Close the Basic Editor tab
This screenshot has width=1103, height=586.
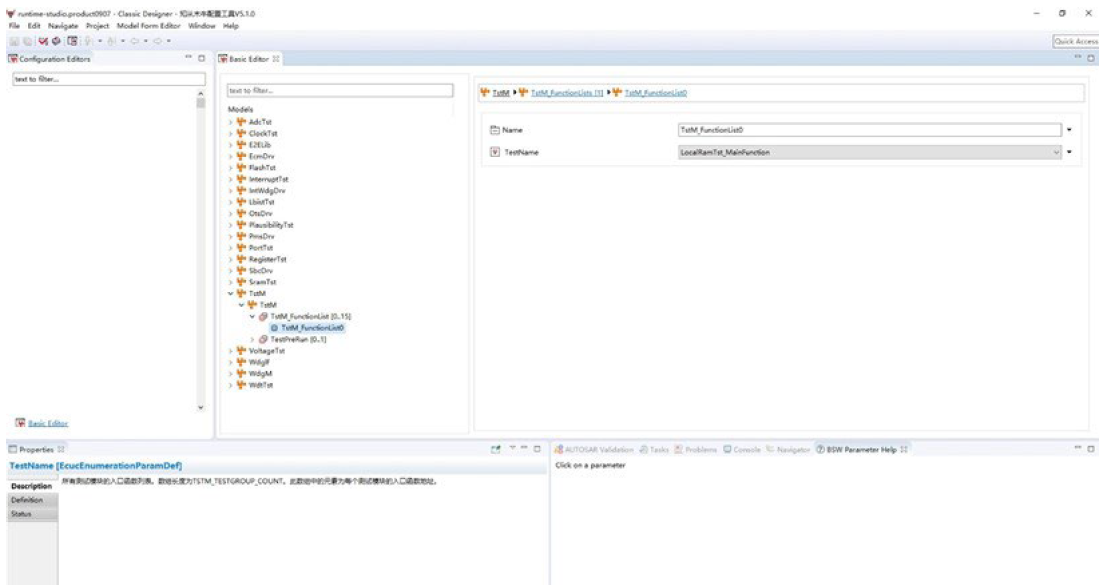point(276,60)
